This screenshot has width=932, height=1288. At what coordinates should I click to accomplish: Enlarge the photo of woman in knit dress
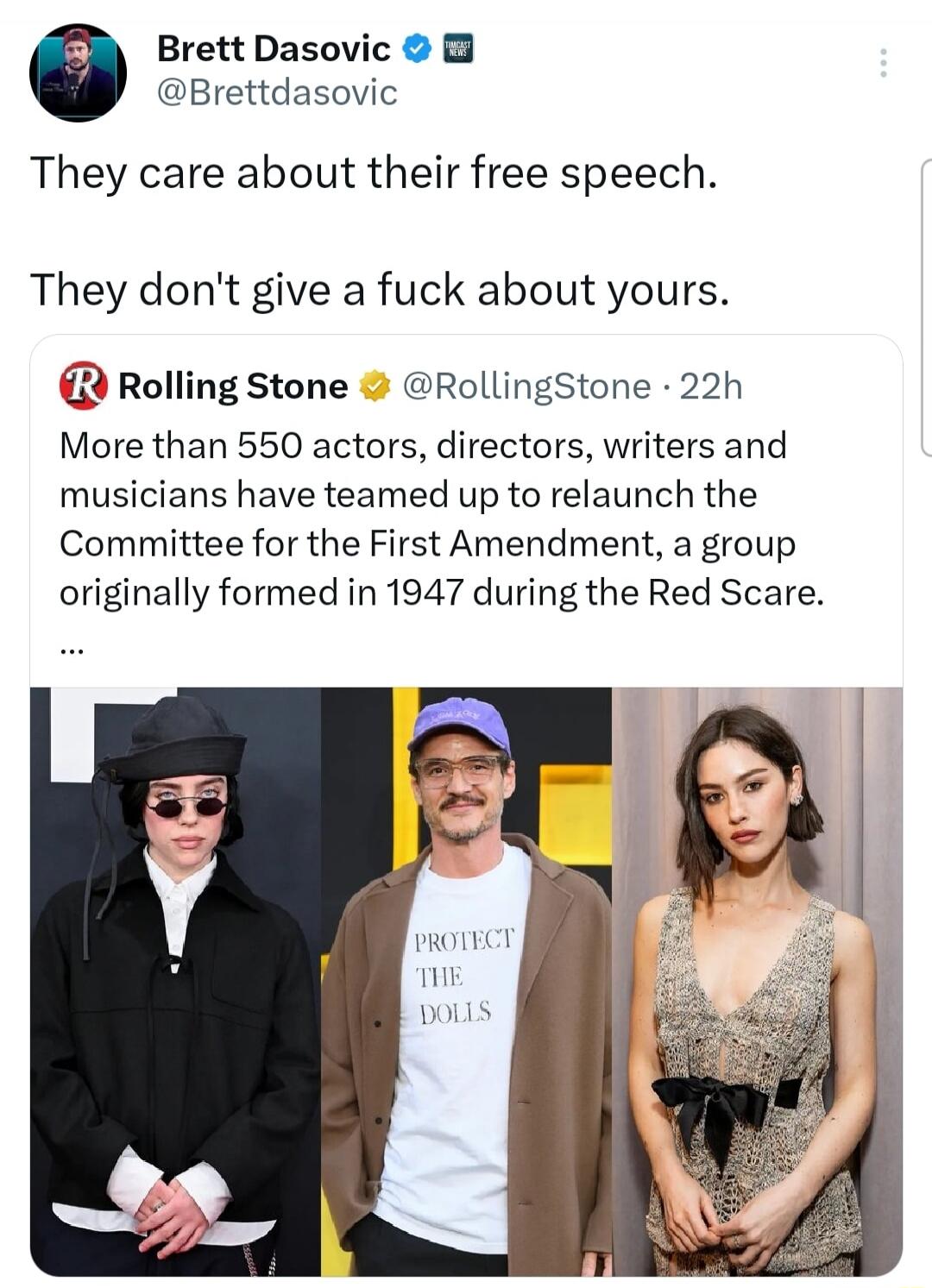(x=757, y=981)
